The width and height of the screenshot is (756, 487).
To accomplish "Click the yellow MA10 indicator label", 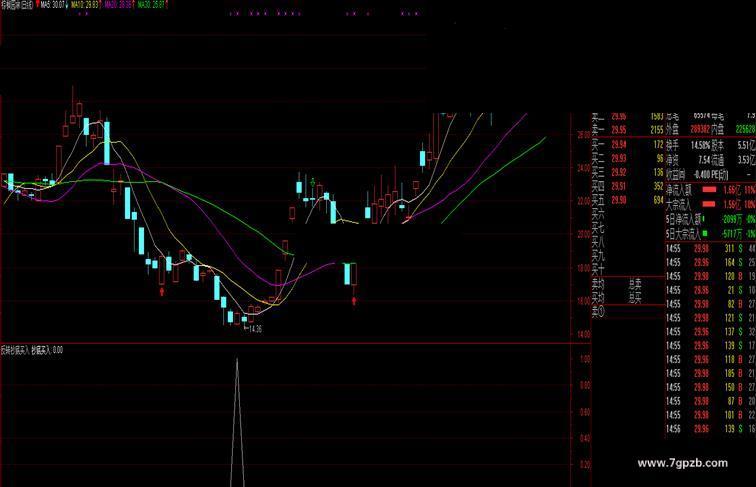I will click(85, 5).
